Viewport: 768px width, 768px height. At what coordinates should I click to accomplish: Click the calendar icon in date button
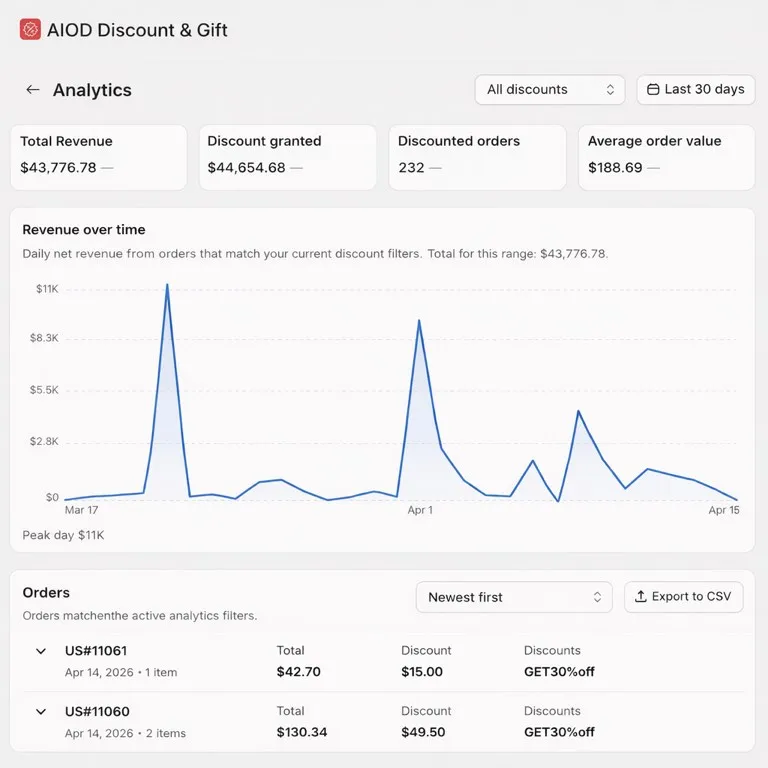[653, 89]
